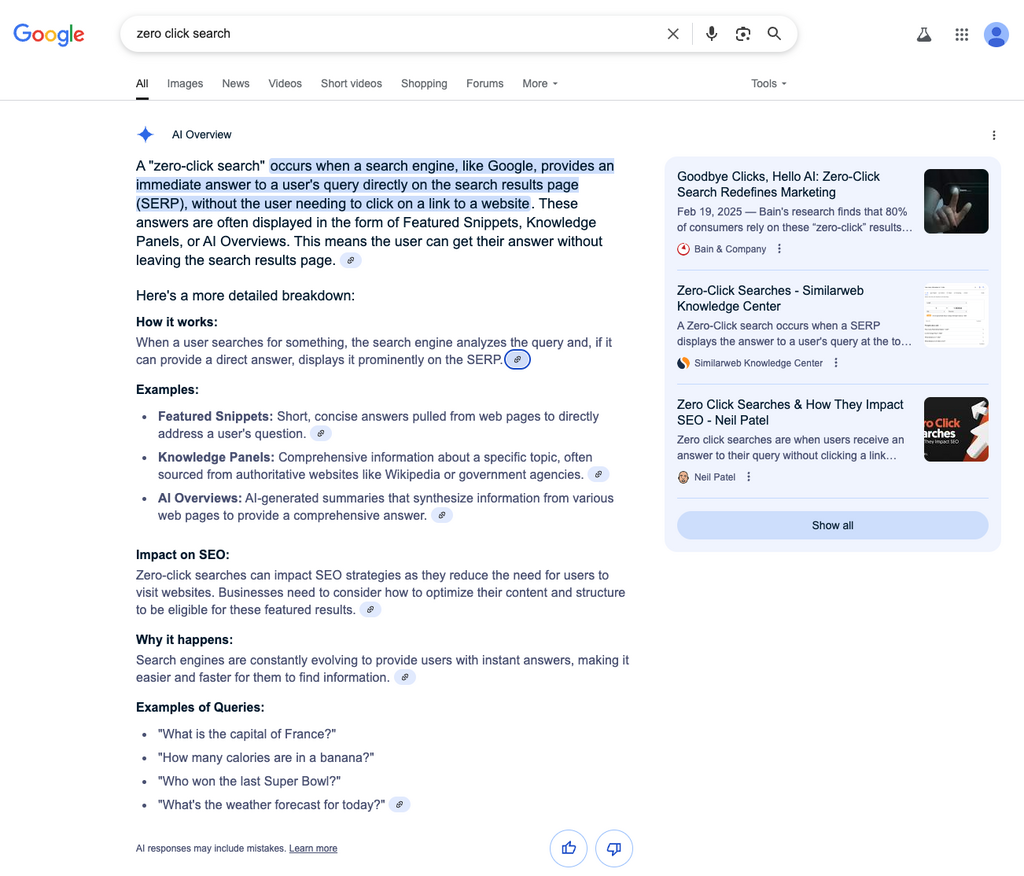Open Google account profile avatar

point(996,35)
